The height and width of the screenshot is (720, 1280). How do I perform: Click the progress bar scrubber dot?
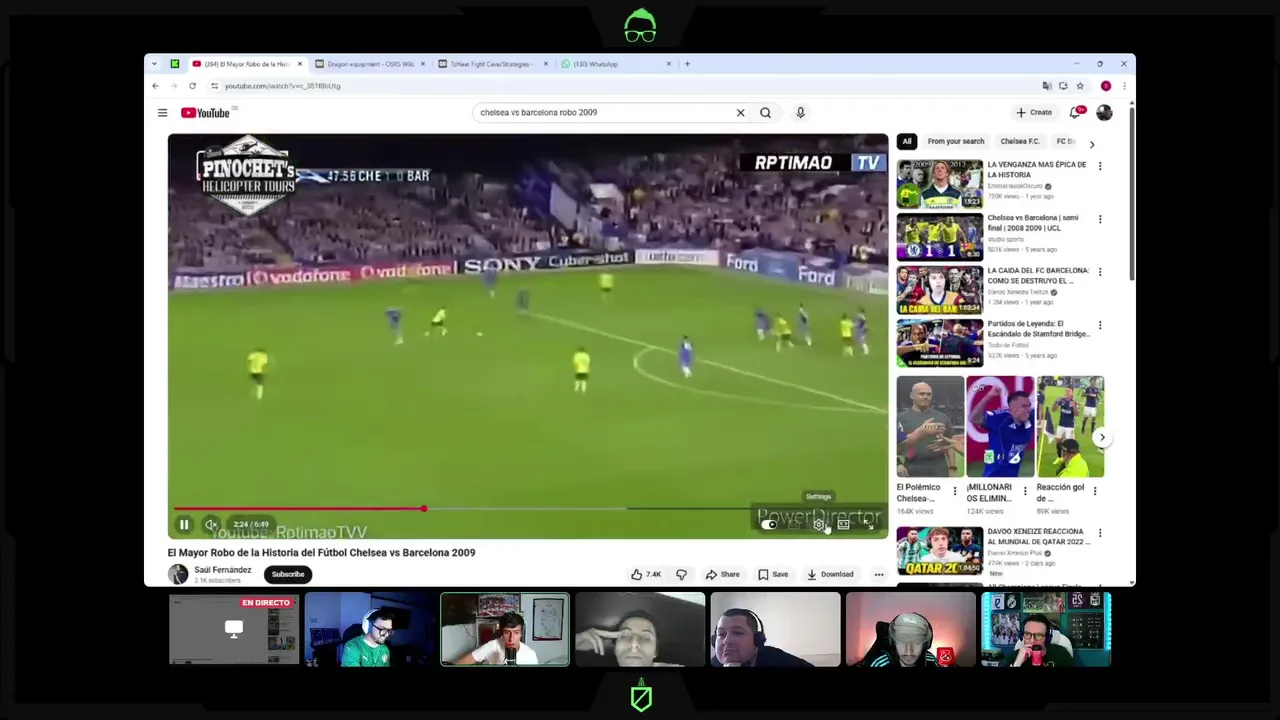click(x=423, y=509)
